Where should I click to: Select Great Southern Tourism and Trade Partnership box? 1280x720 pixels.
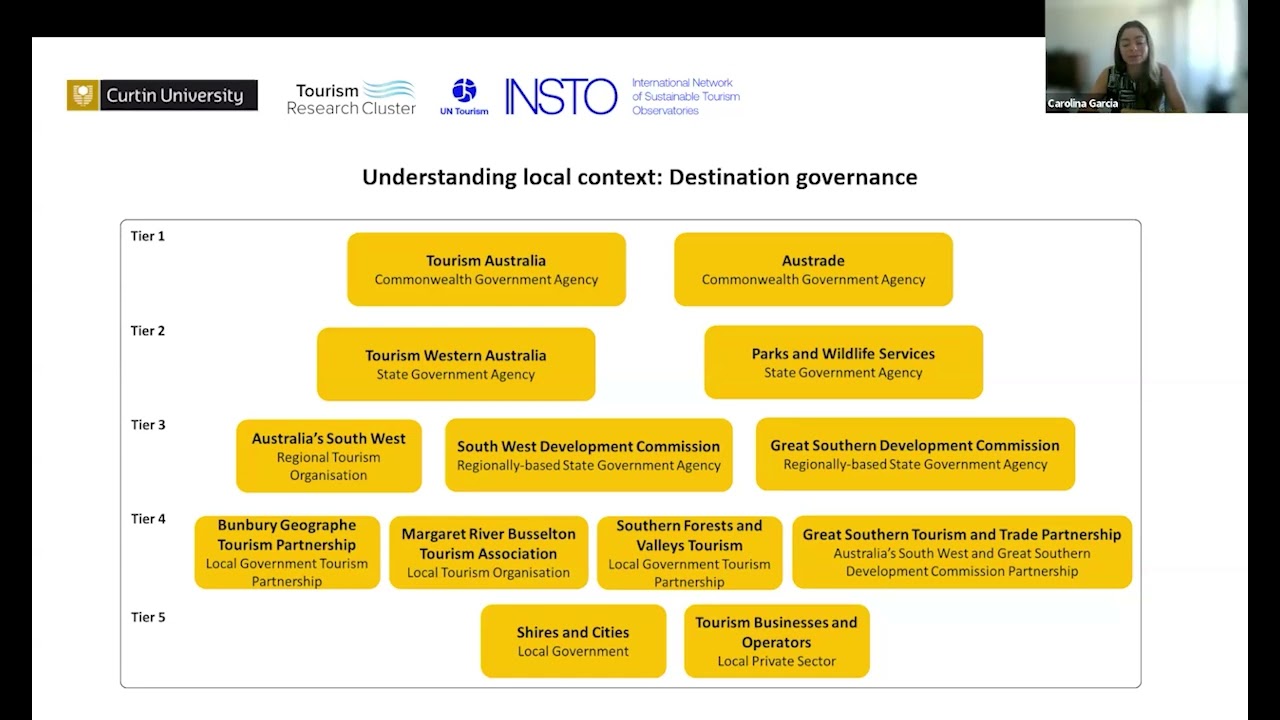pos(962,552)
